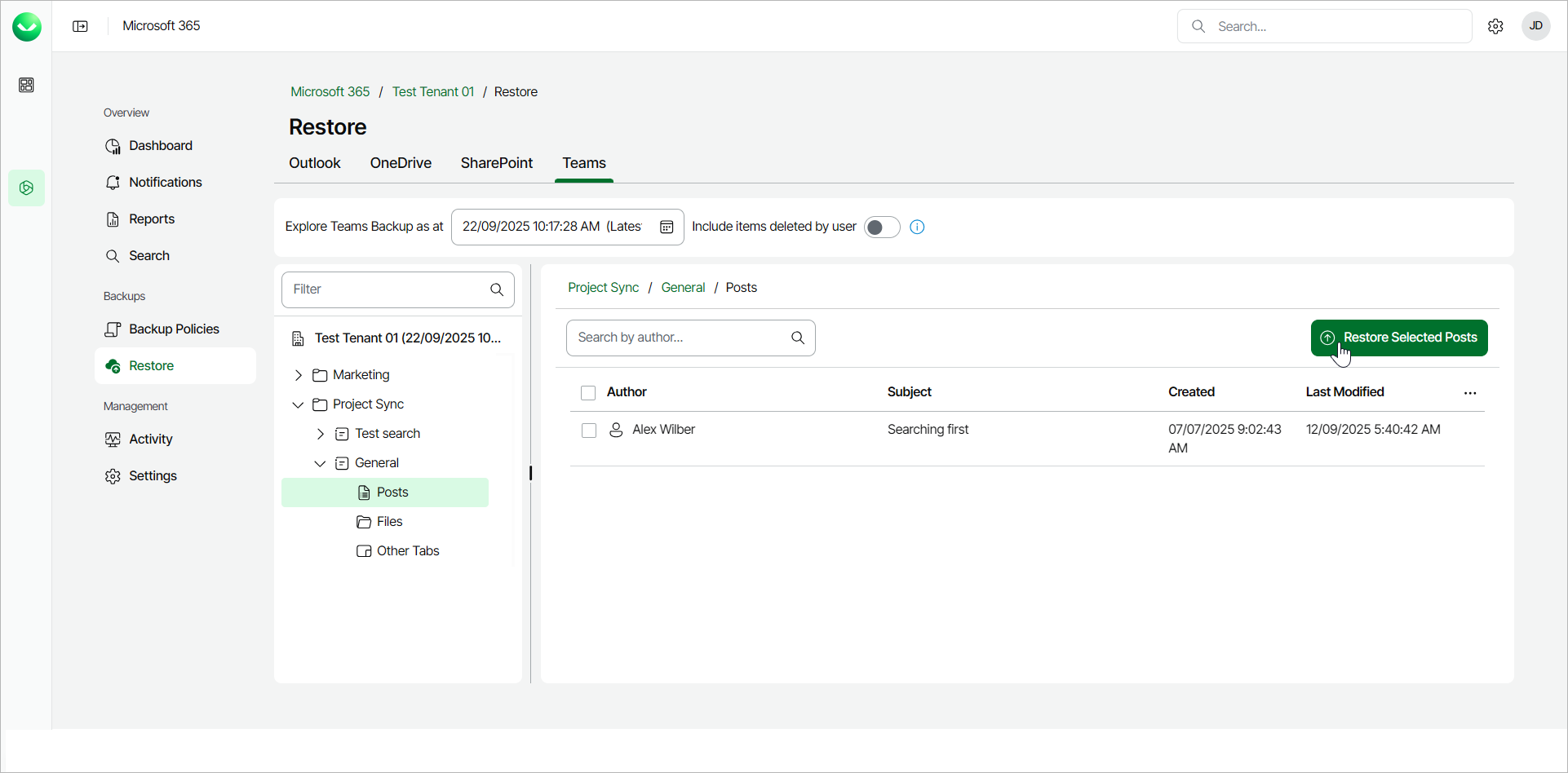
Task: Check the select-all Author header checkbox
Action: [588, 393]
